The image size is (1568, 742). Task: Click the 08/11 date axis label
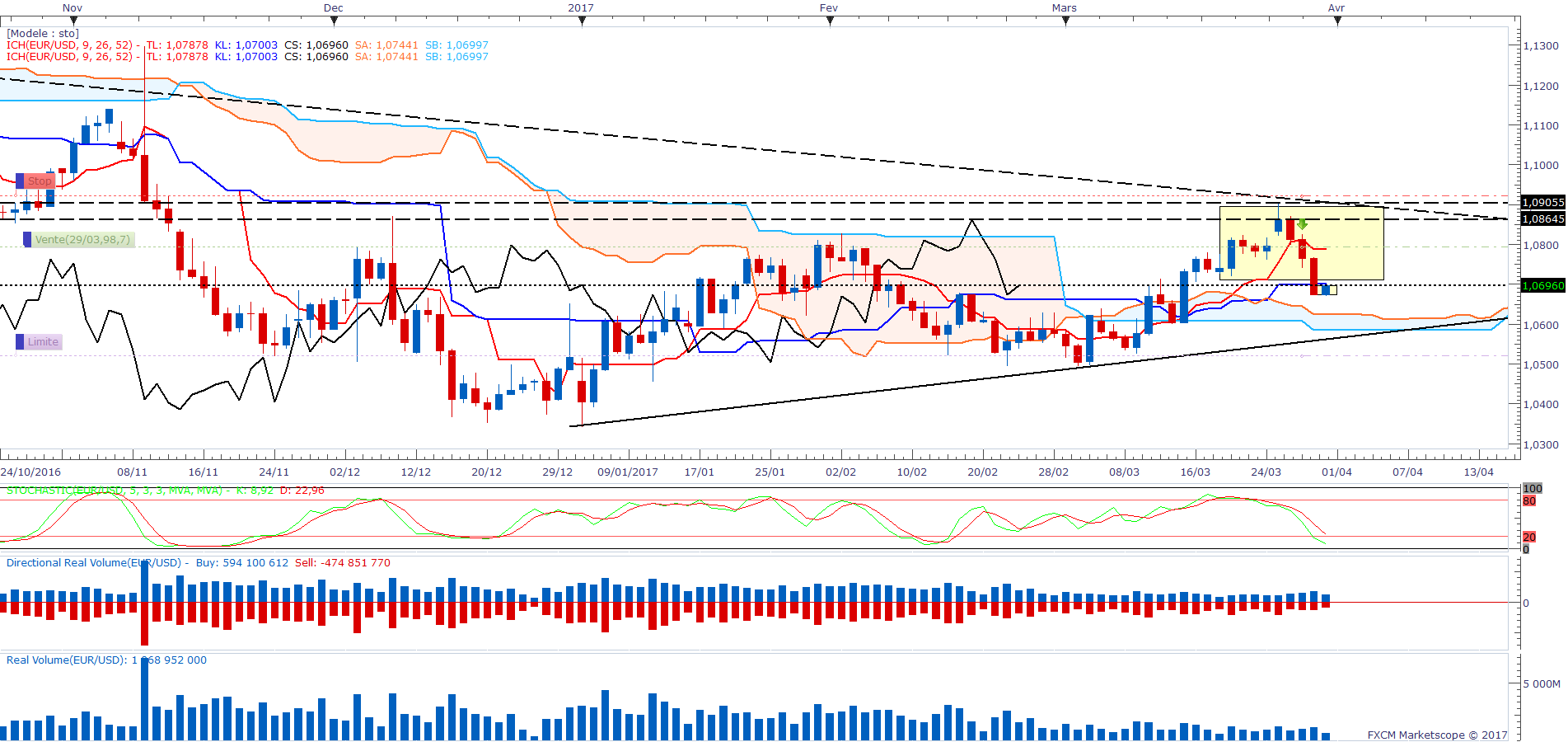[133, 472]
